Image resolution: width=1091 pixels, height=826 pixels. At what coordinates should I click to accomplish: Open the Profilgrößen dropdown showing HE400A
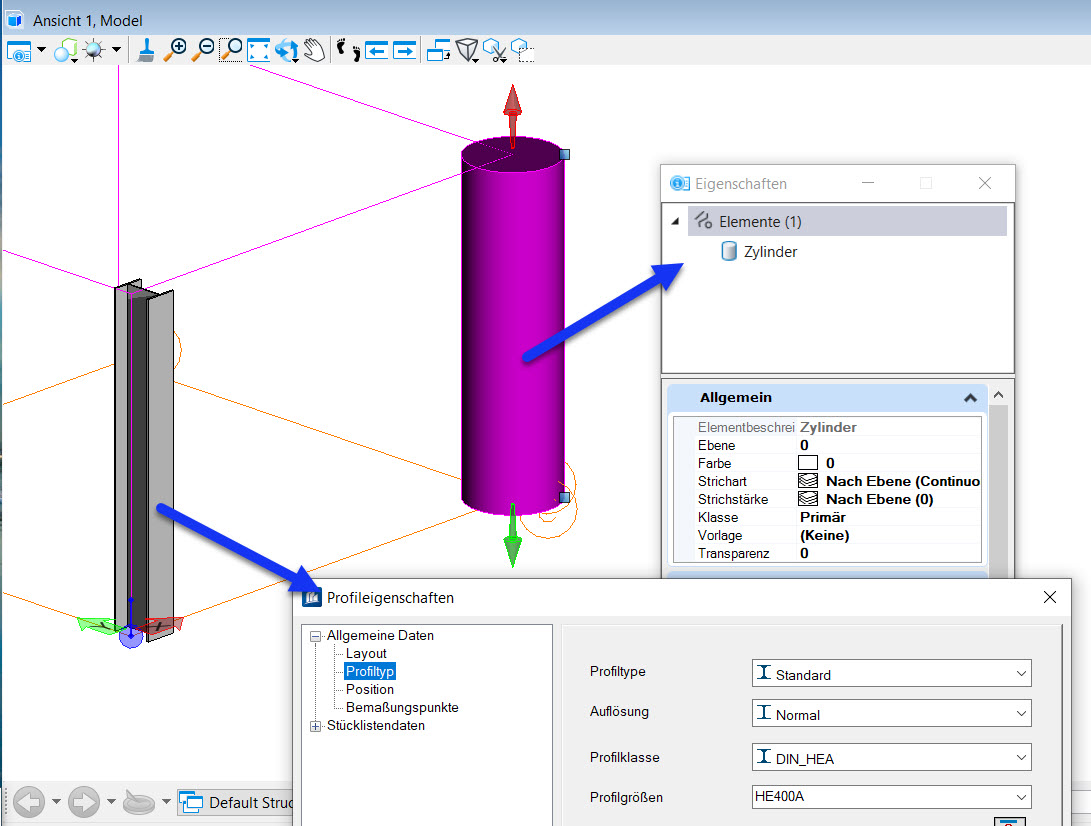[891, 797]
